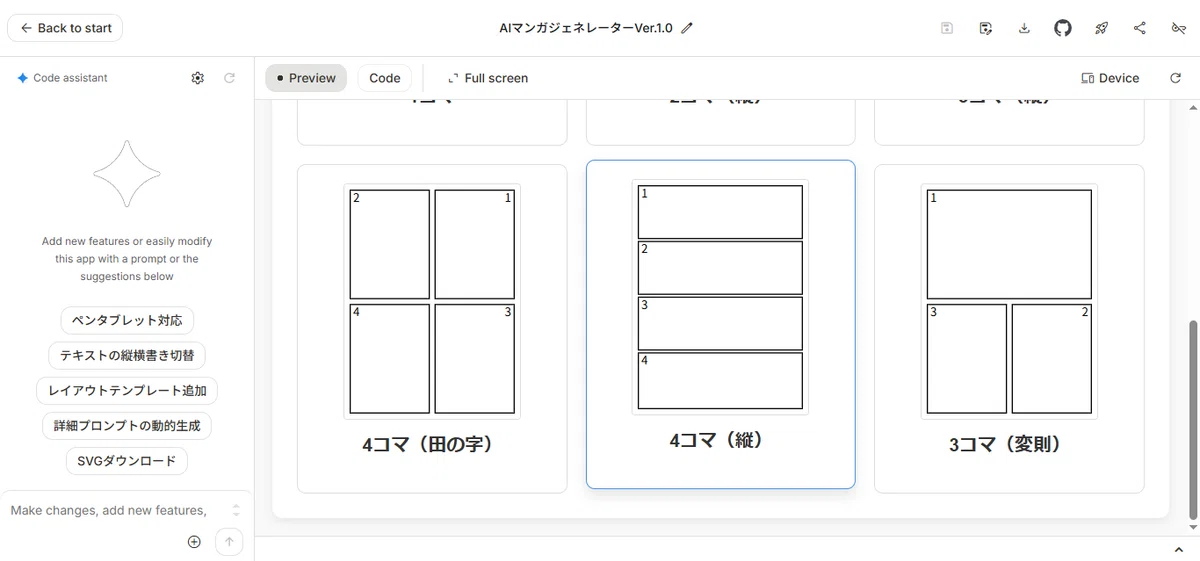Screen dimensions: 1200x561
Task: Open Full screen preview
Action: [488, 78]
